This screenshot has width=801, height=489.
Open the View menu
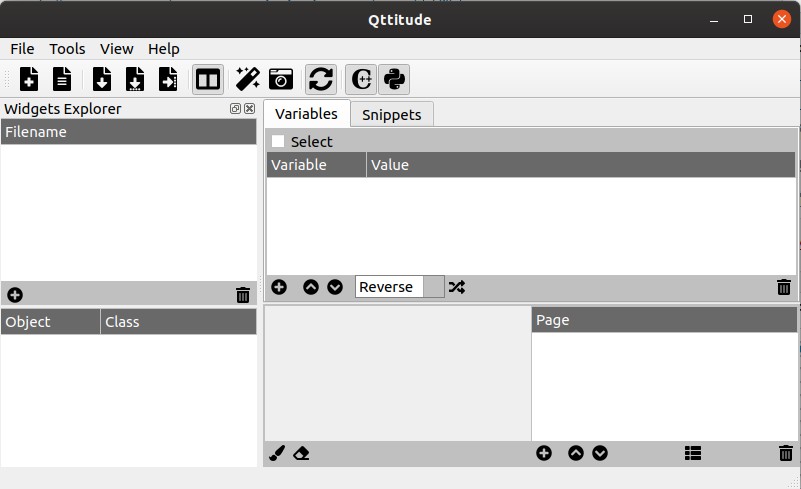pyautogui.click(x=116, y=49)
